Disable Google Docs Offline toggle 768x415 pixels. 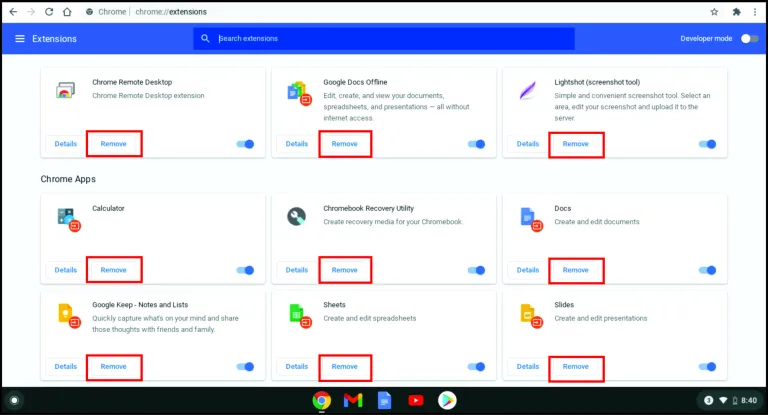(477, 144)
